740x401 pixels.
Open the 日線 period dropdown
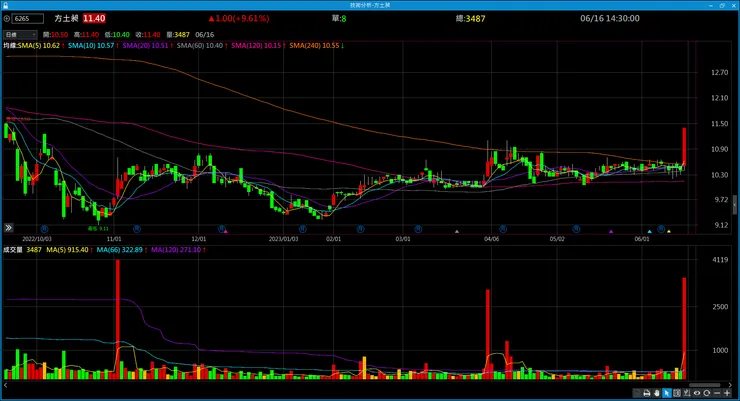point(20,35)
